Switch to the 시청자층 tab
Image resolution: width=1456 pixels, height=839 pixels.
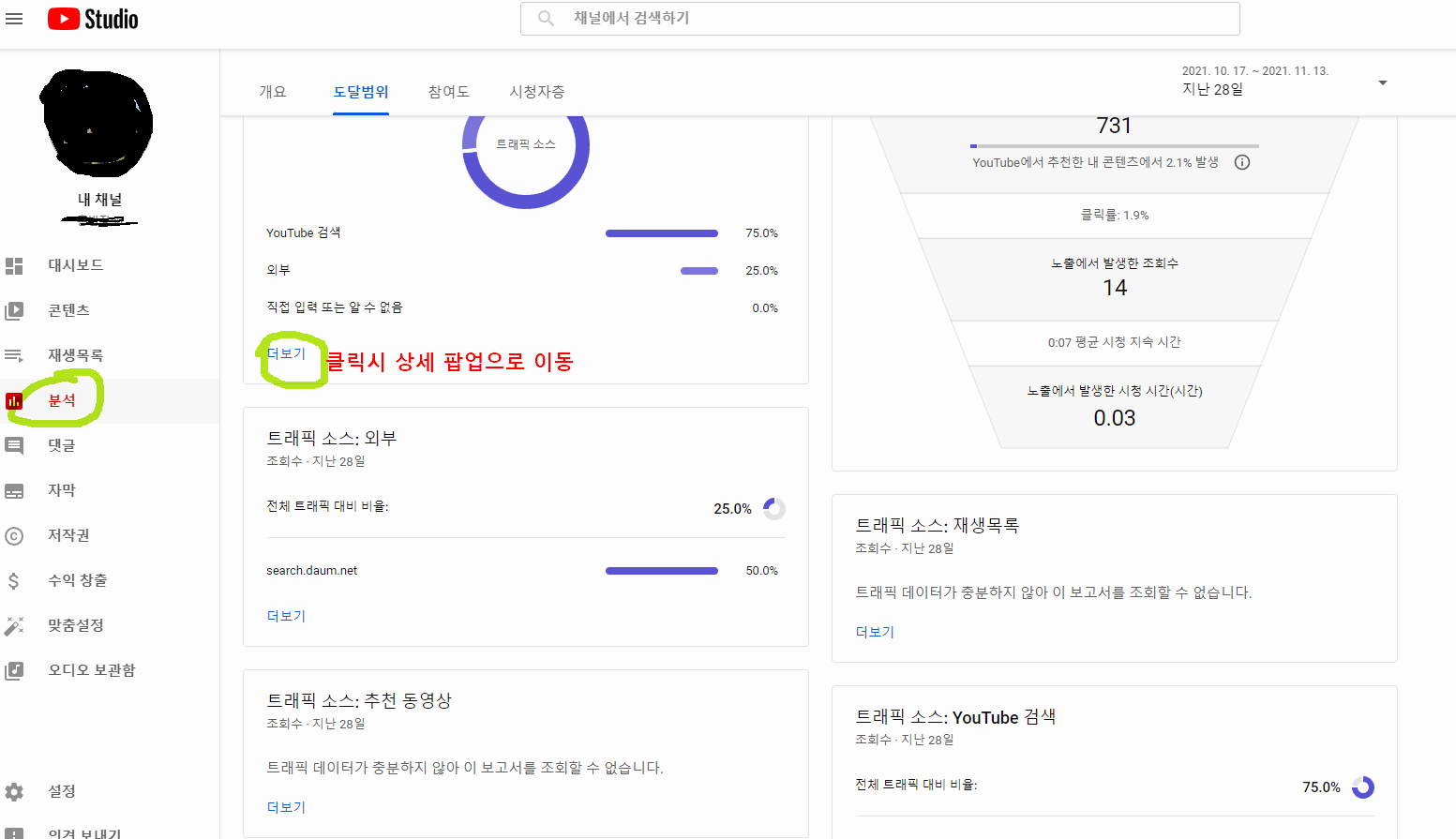[x=537, y=92]
